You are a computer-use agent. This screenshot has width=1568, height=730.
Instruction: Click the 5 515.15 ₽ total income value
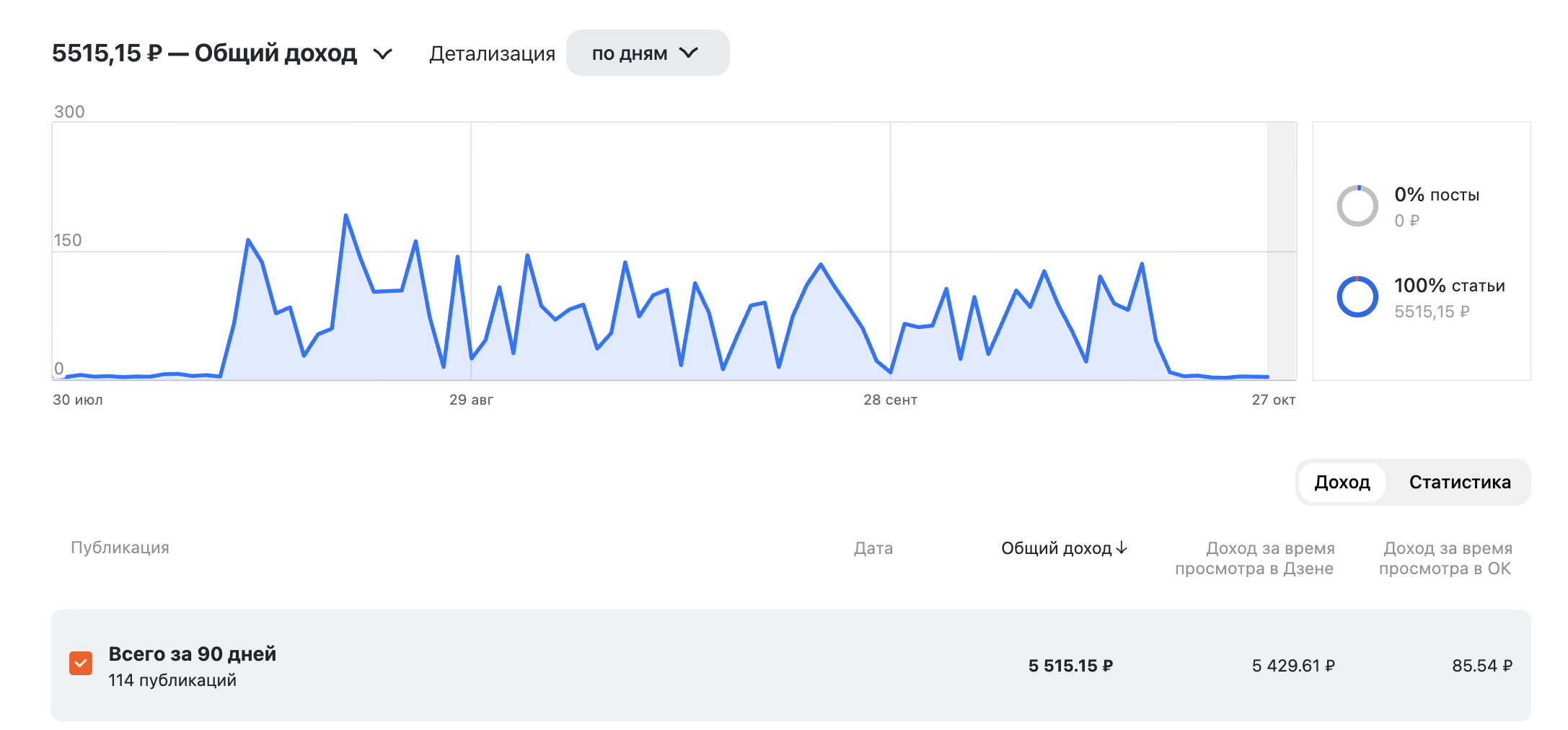point(1070,666)
